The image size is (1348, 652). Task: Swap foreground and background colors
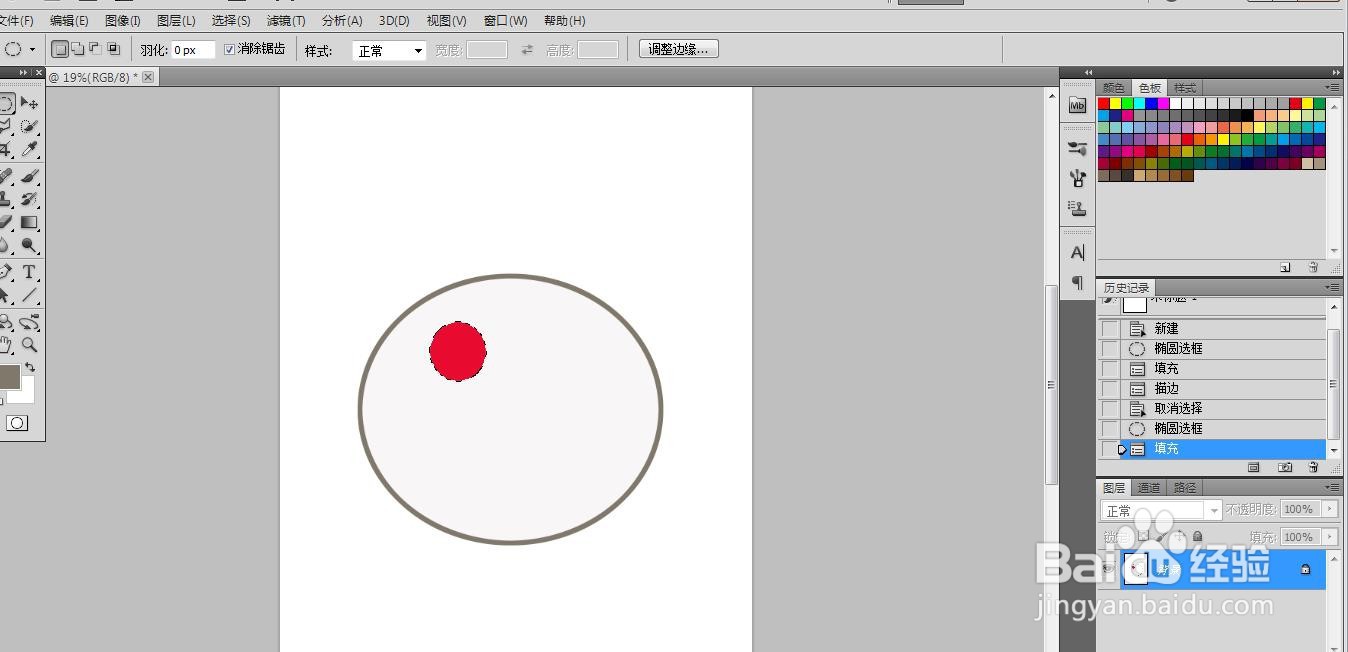(x=30, y=368)
